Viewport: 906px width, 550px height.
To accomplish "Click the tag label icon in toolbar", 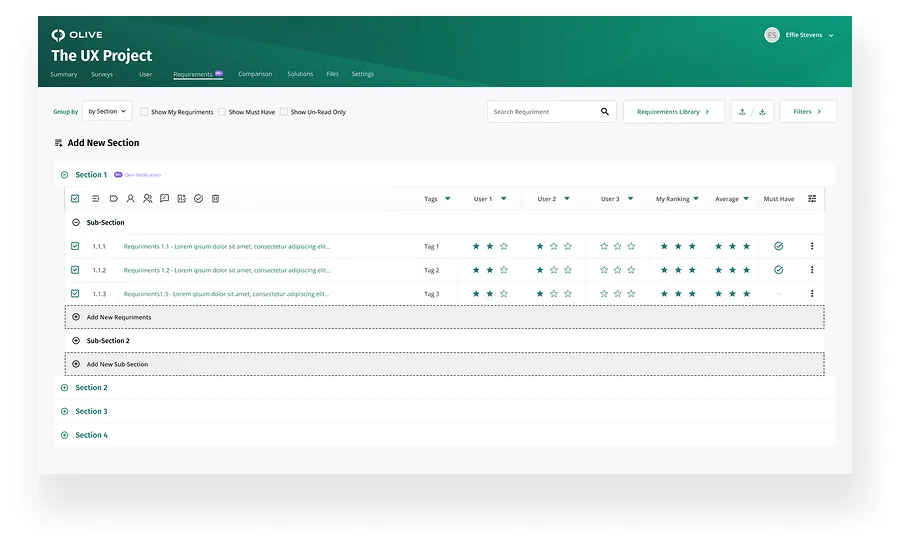I will pos(114,199).
